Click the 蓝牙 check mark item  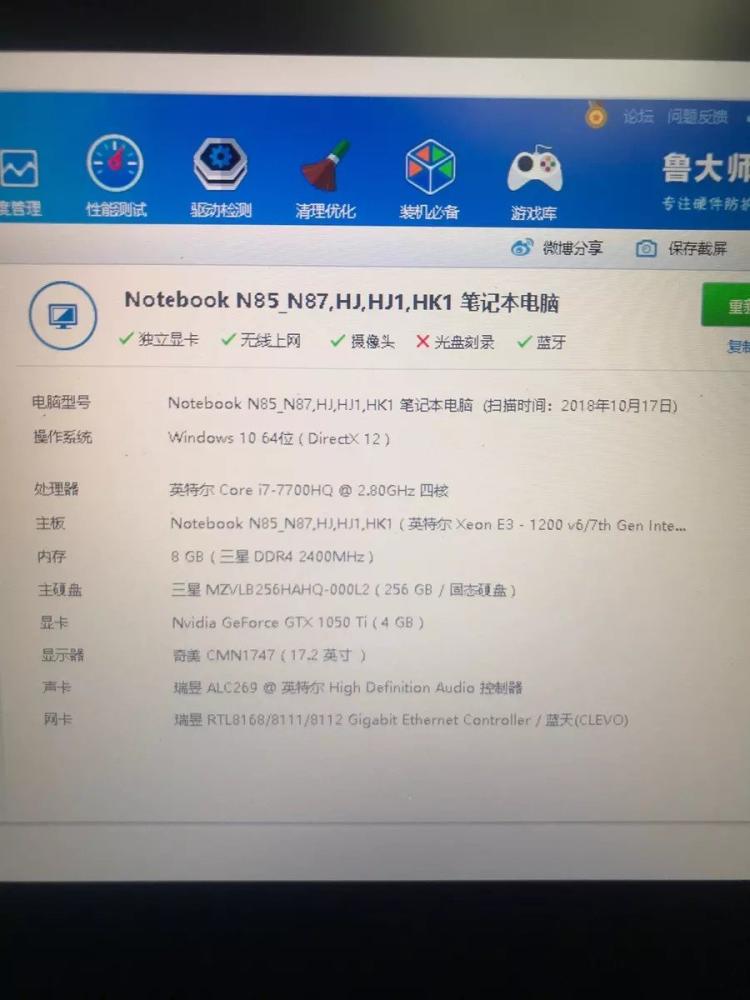[x=541, y=342]
